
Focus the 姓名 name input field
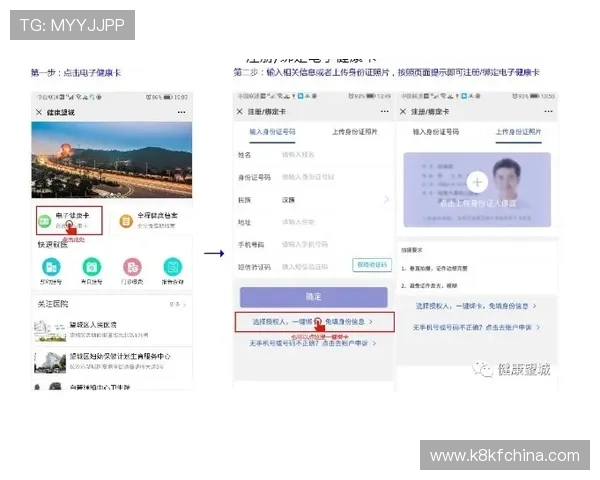313,155
